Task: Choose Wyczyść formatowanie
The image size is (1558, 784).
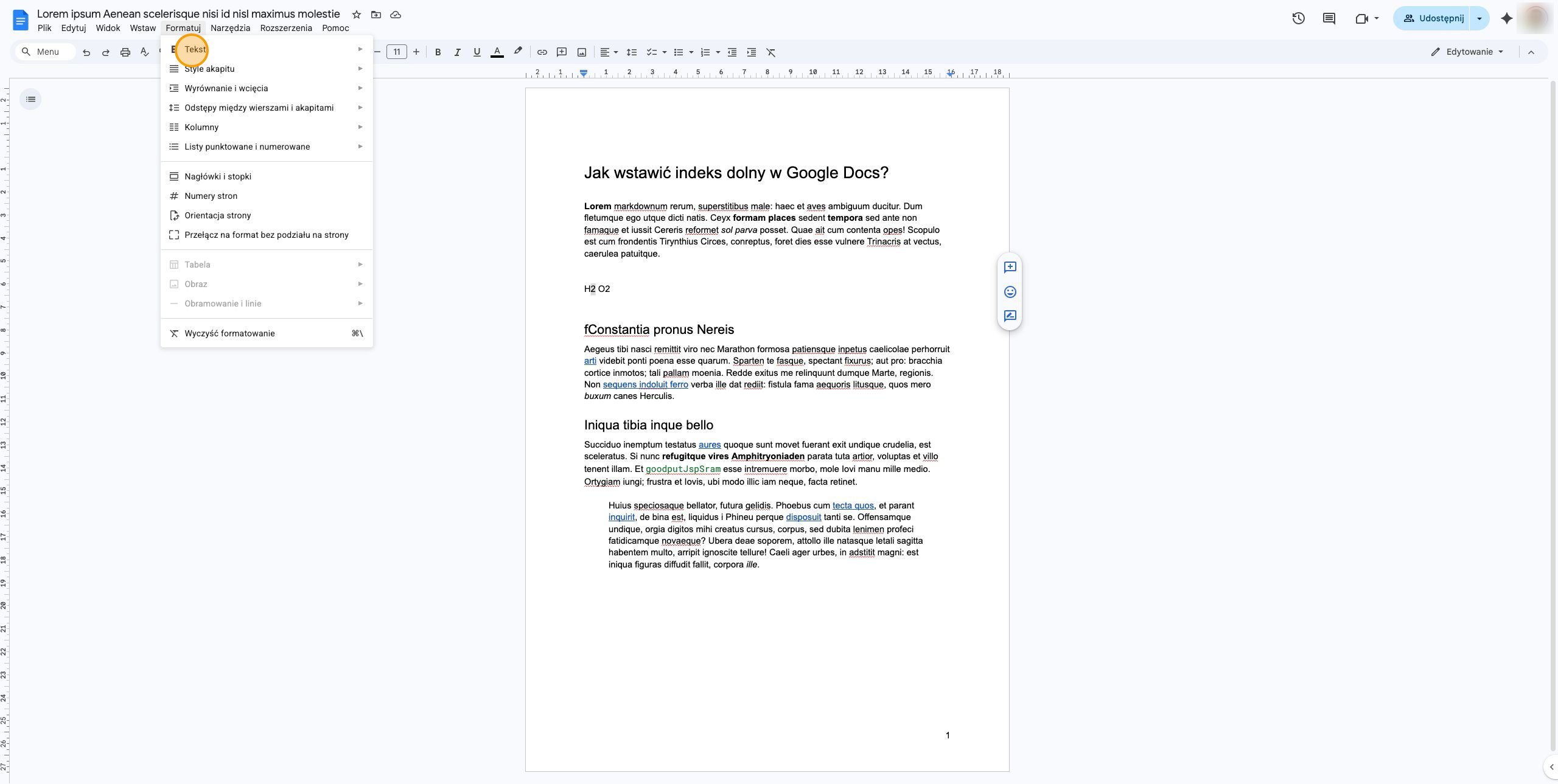Action: [x=267, y=333]
